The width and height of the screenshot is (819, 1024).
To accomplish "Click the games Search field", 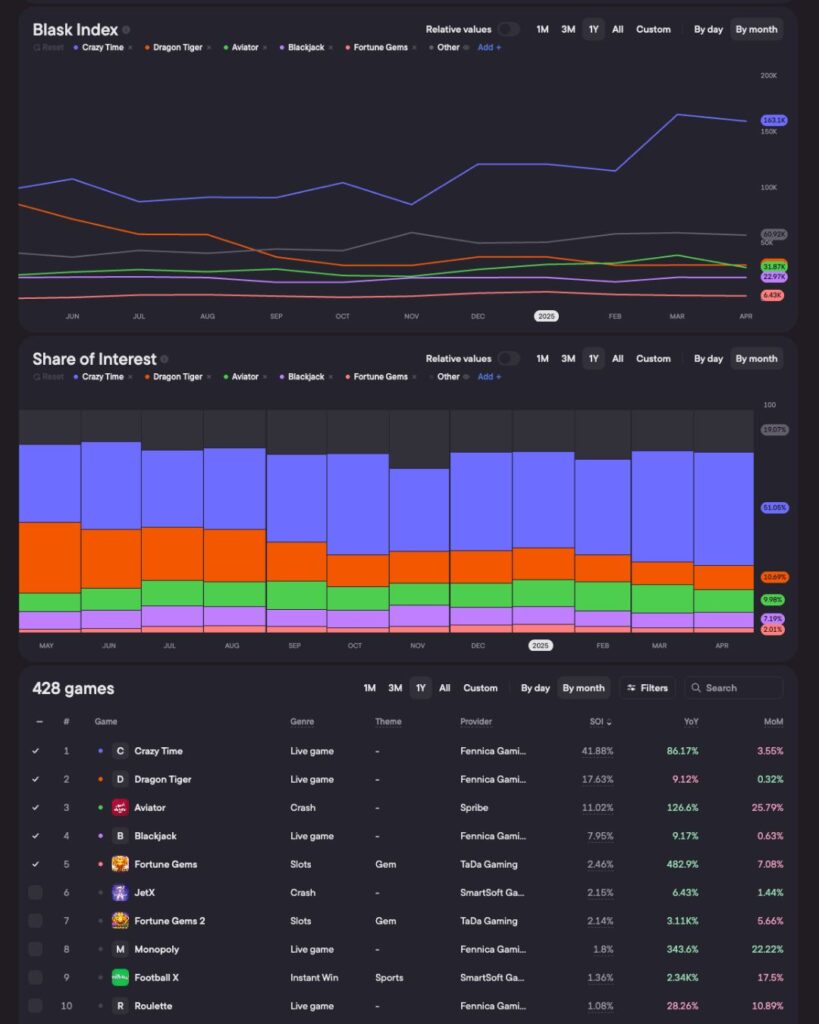I will click(x=742, y=688).
